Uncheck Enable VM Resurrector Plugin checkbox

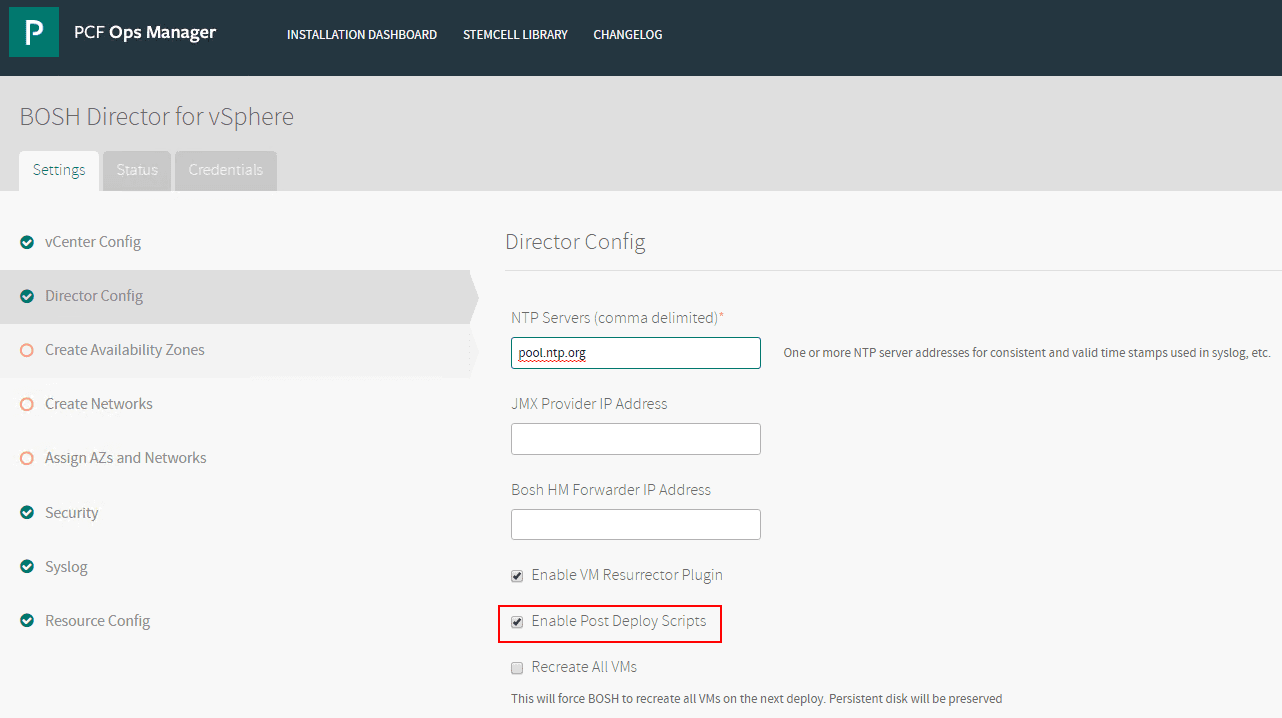[x=517, y=576]
